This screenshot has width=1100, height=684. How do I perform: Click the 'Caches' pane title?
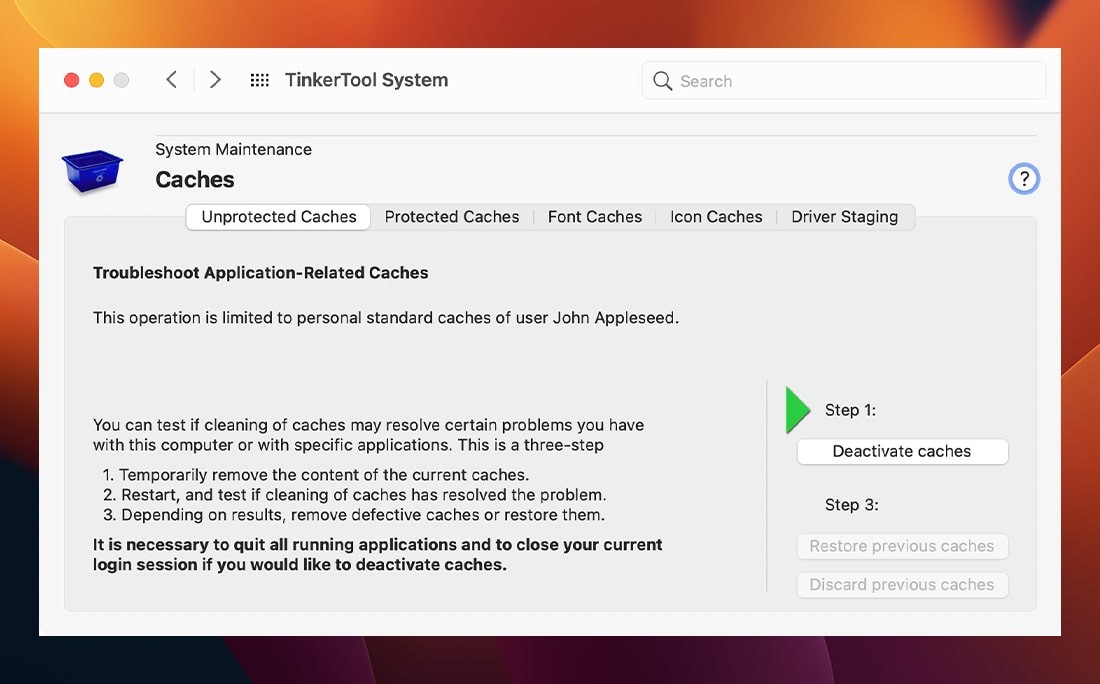(x=195, y=180)
